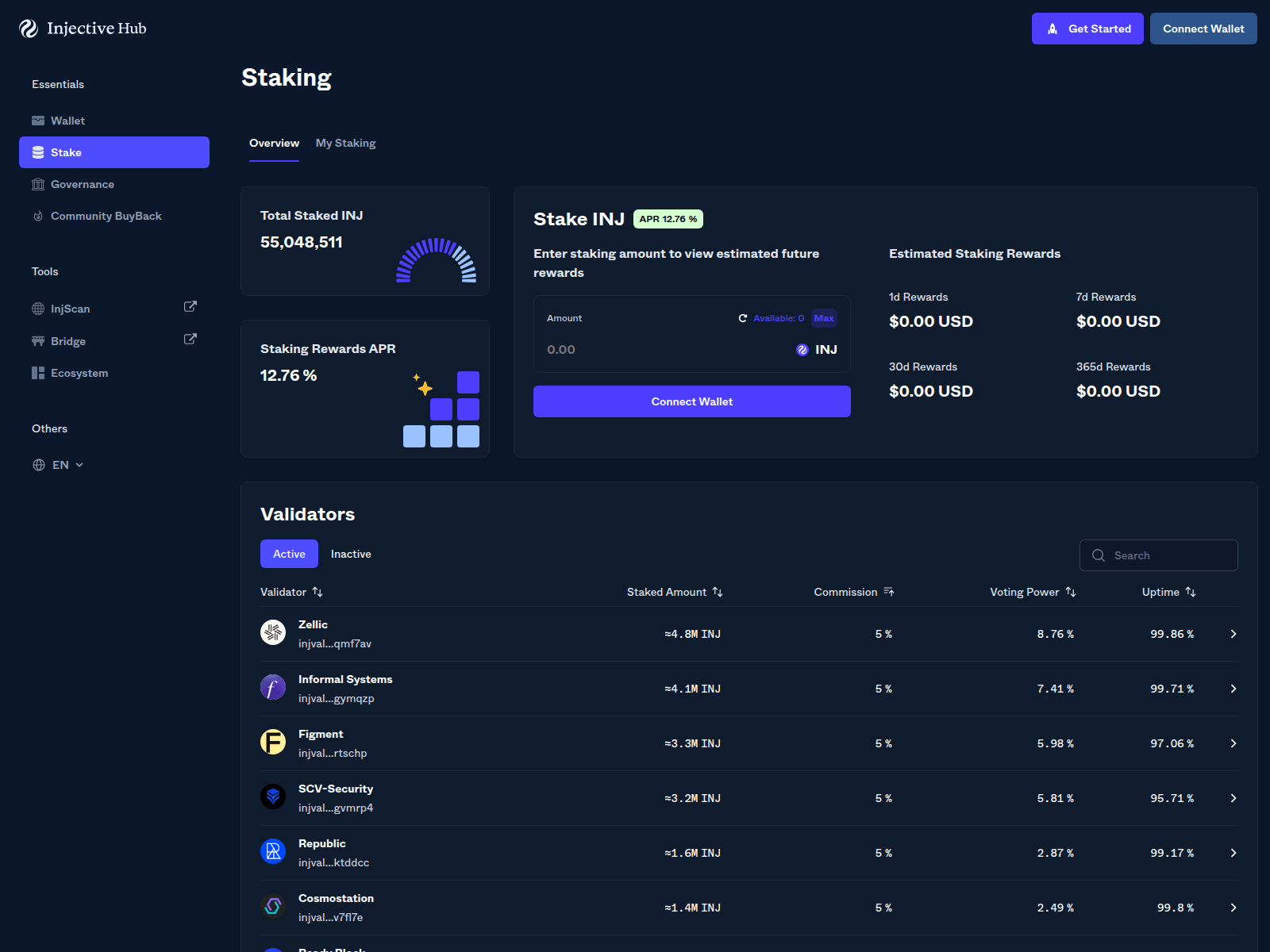
Task: Open Ecosystem in sidebar
Action: [114, 373]
